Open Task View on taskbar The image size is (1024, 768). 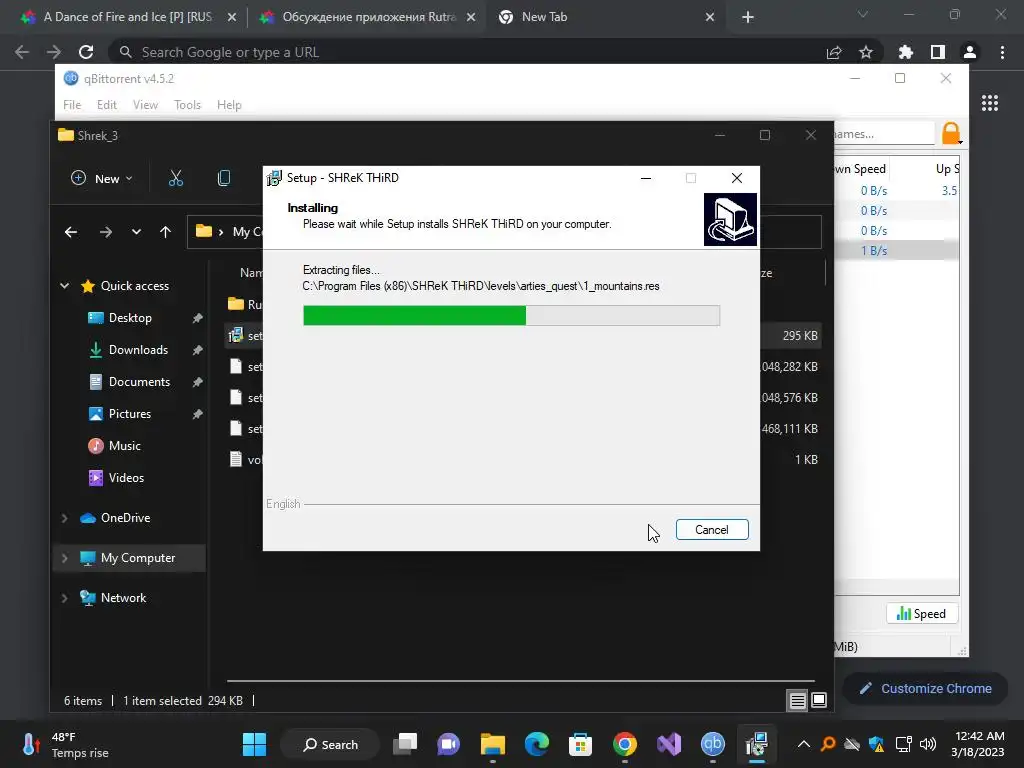coord(406,744)
